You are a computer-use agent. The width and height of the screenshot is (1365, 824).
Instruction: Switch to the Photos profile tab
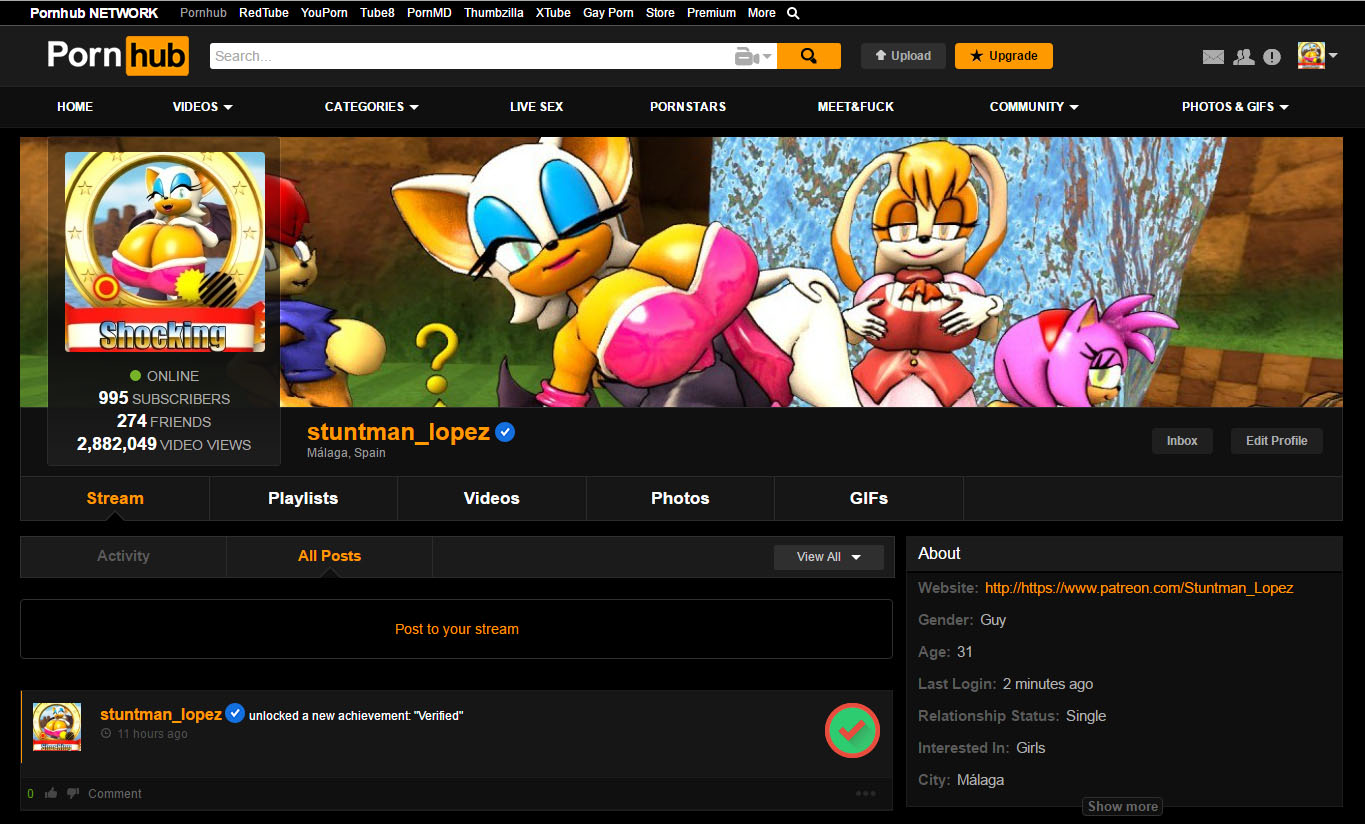(x=680, y=498)
